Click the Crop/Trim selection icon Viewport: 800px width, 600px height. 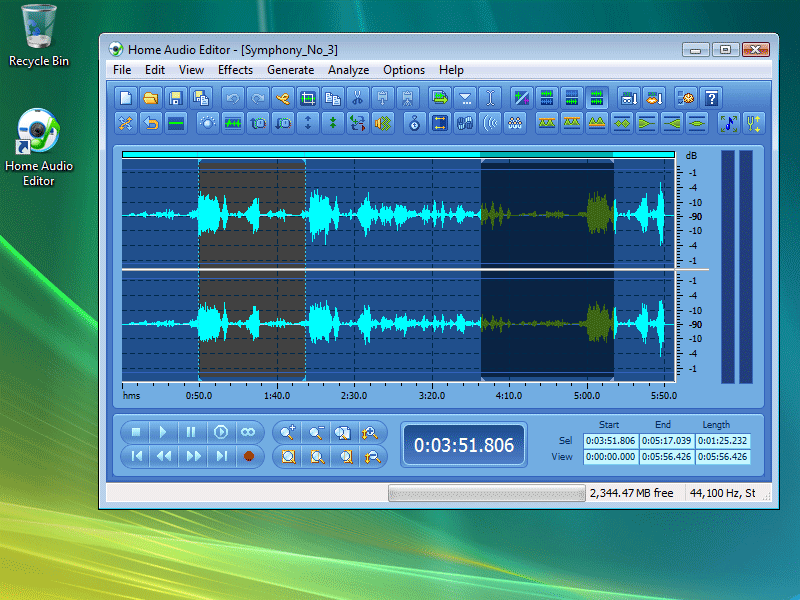click(x=308, y=98)
